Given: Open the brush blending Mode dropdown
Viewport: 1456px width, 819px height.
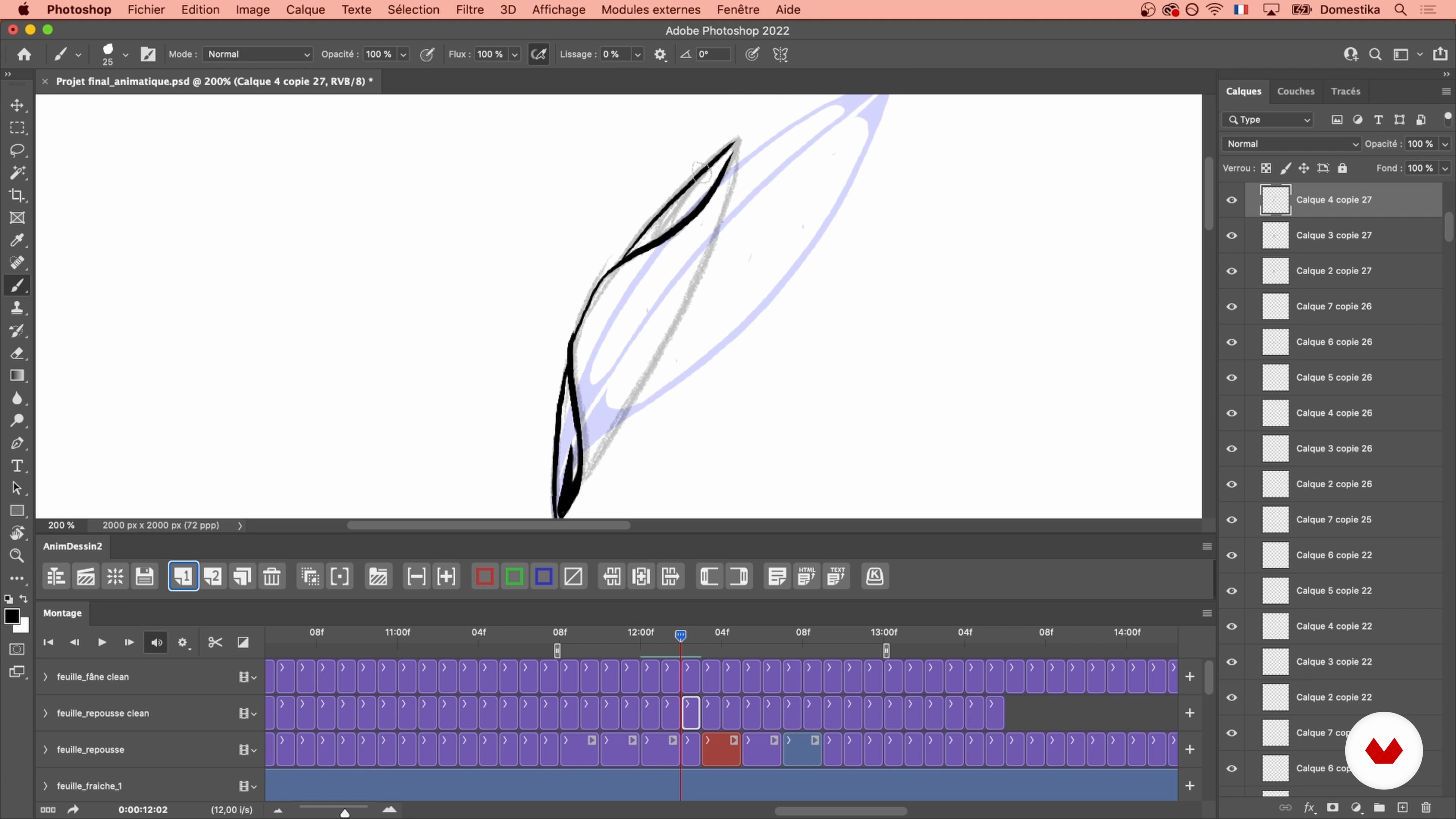Looking at the screenshot, I should click(258, 54).
